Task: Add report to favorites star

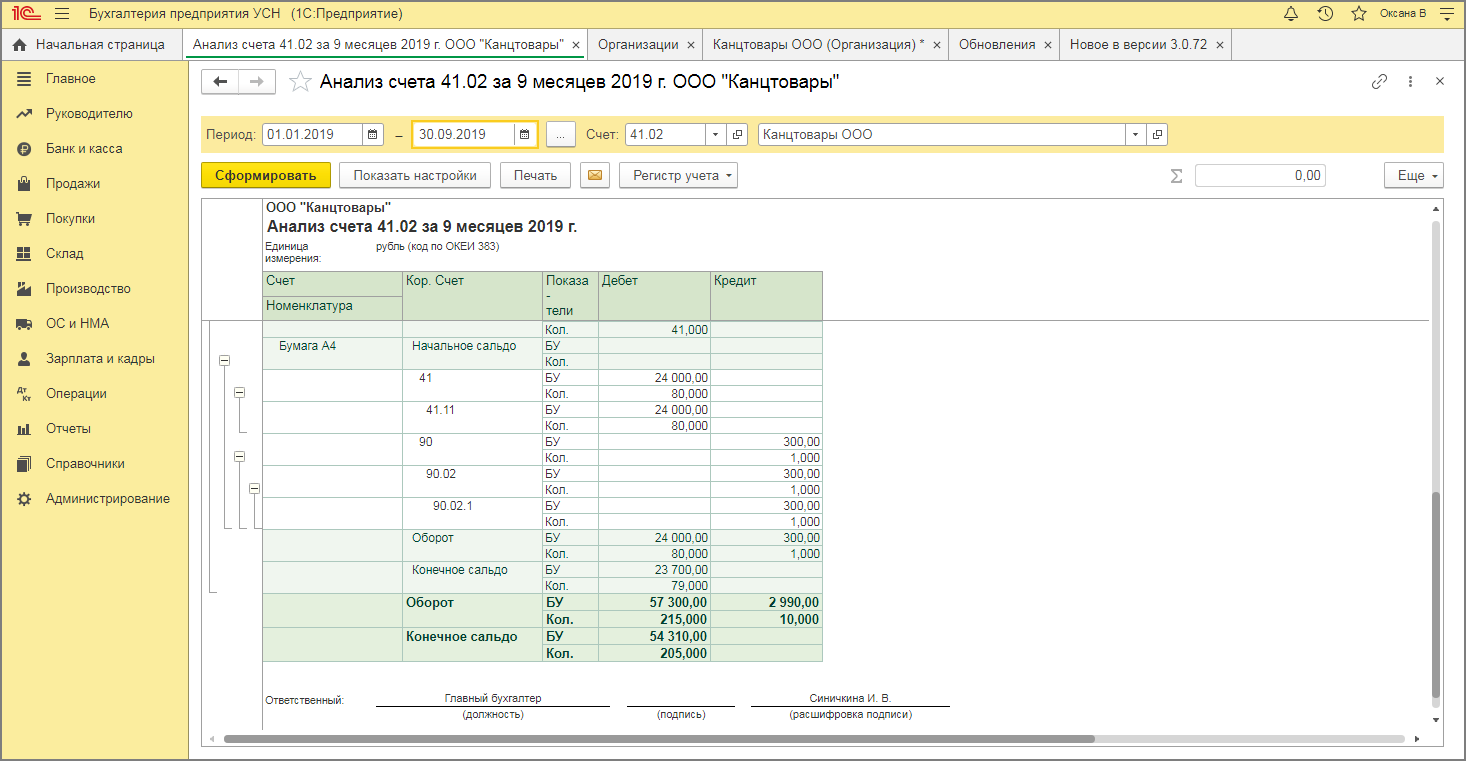Action: click(299, 82)
